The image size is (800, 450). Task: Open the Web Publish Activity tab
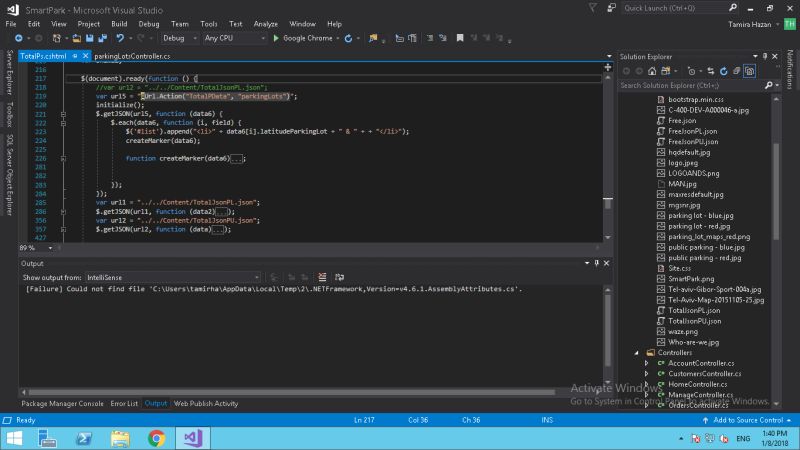[x=206, y=404]
